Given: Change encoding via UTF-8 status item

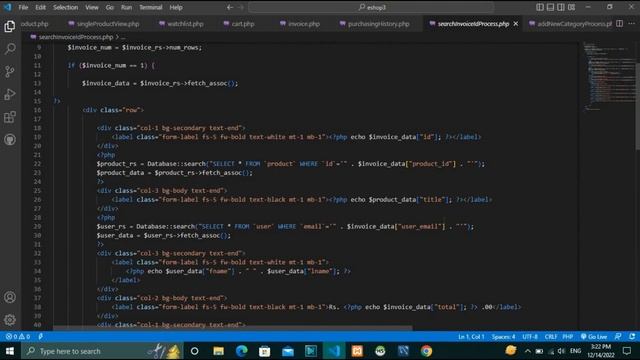Looking at the screenshot, I should tap(530, 337).
